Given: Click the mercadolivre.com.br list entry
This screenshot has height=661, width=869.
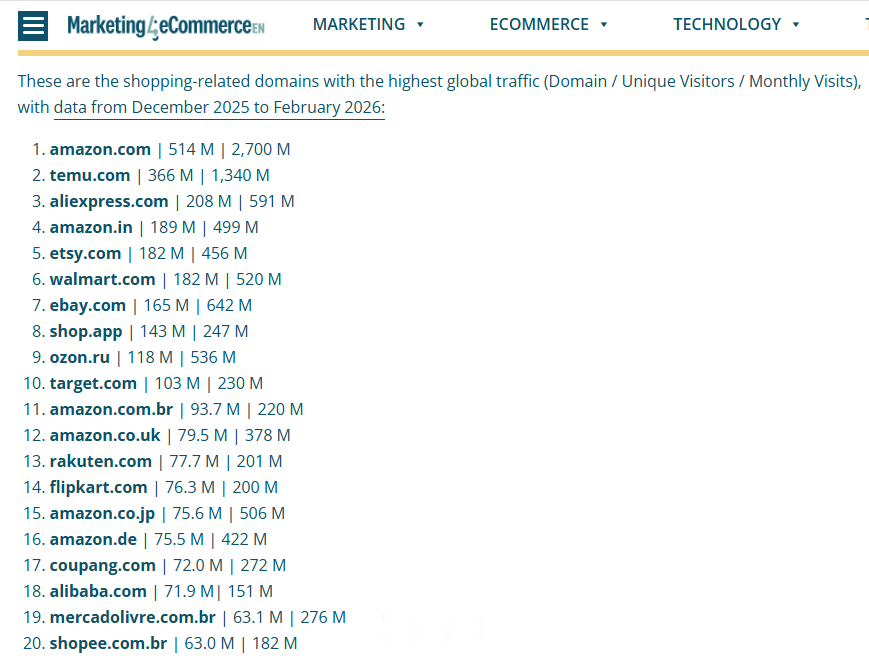Looking at the screenshot, I should click(198, 618).
